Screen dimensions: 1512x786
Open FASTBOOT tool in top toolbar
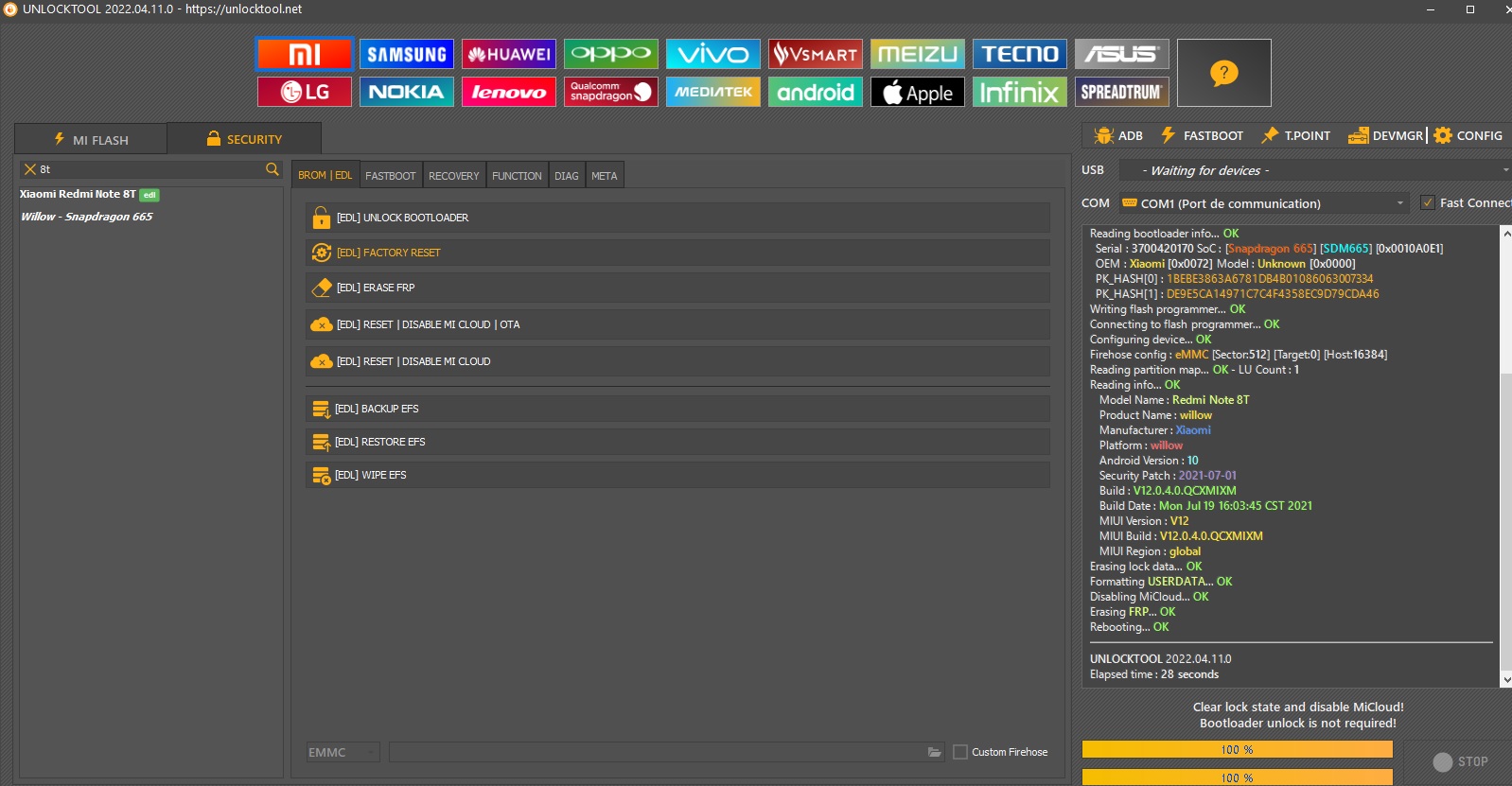pyautogui.click(x=1202, y=135)
